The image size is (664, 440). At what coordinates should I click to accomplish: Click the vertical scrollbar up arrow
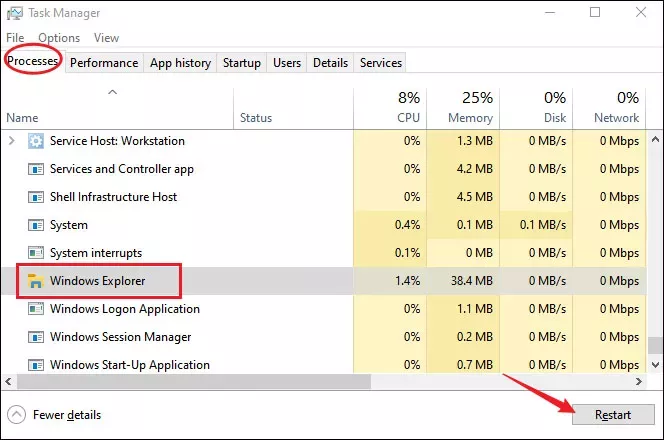coord(655,139)
